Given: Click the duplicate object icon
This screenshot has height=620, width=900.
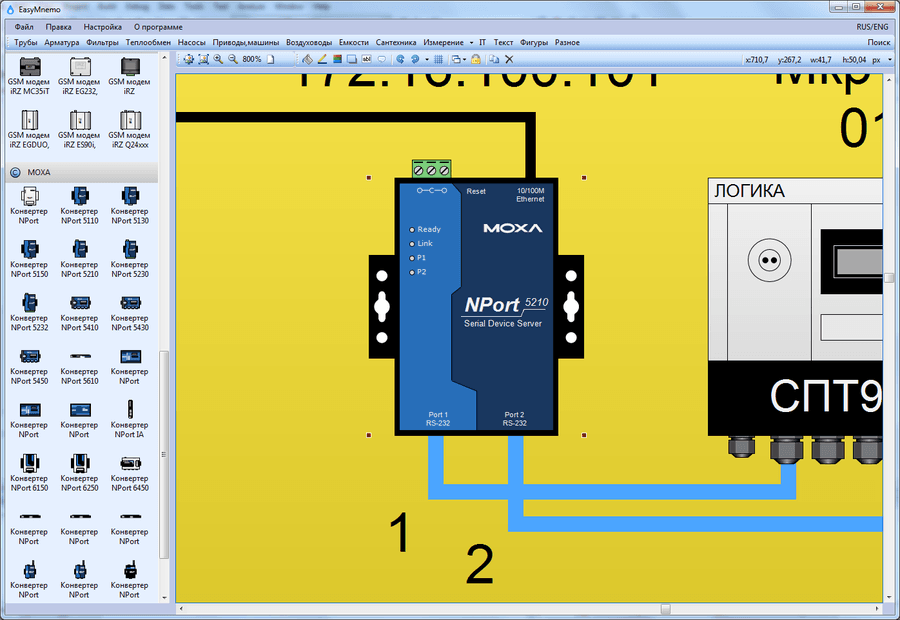Looking at the screenshot, I should point(494,59).
